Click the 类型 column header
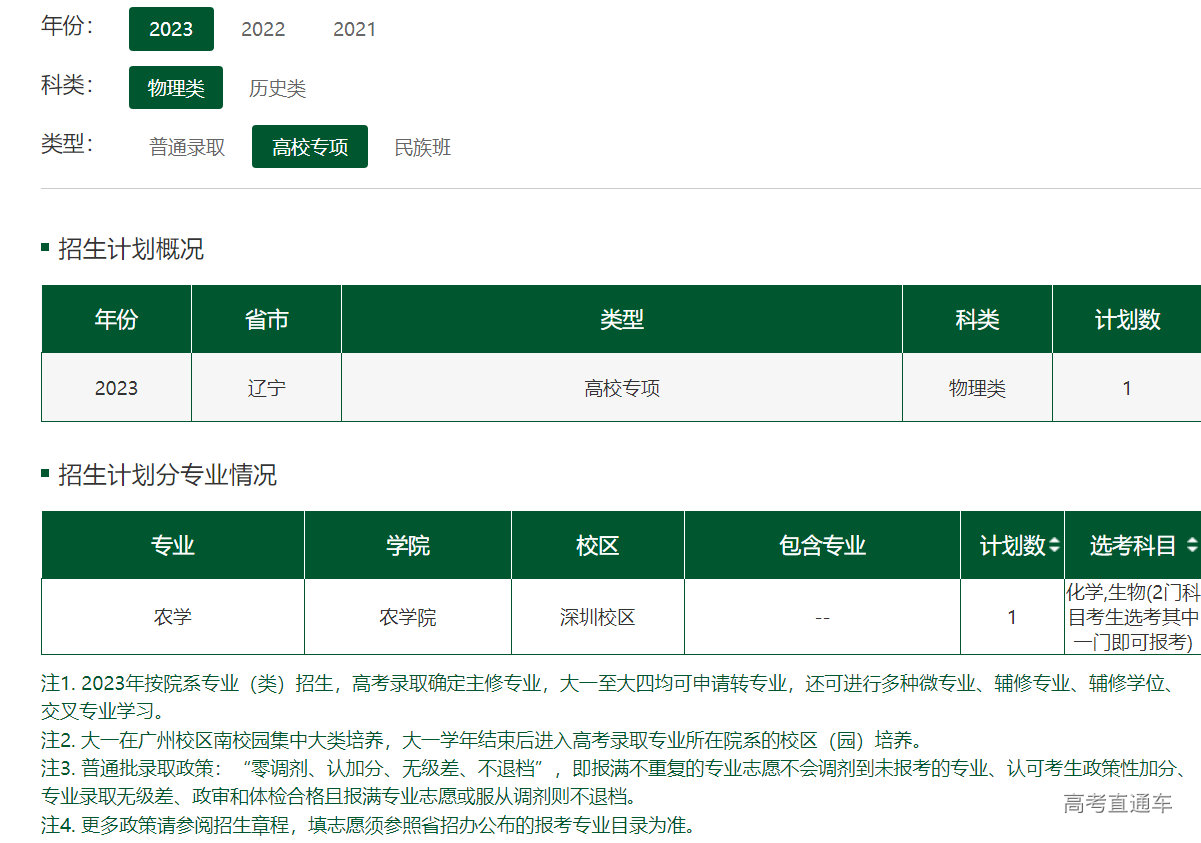 [x=621, y=318]
